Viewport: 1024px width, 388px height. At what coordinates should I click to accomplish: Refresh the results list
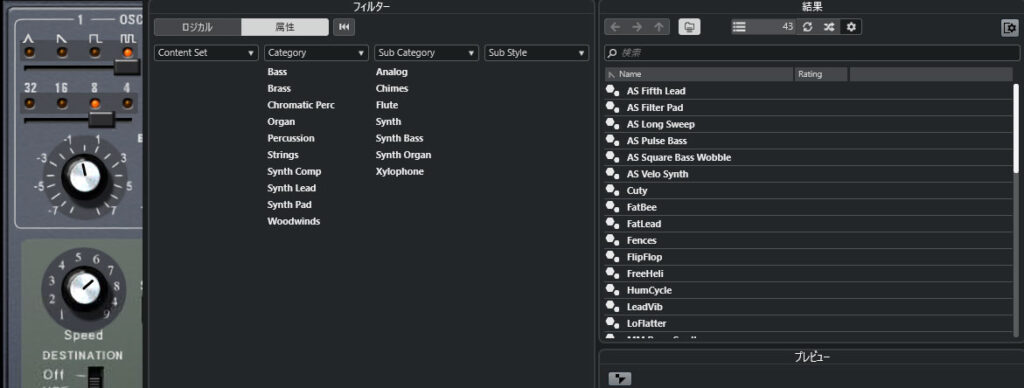click(x=807, y=27)
